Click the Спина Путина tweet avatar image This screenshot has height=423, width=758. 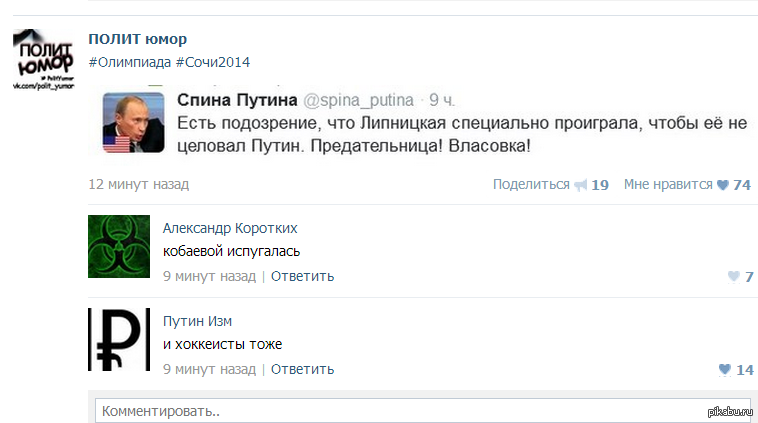click(x=134, y=123)
